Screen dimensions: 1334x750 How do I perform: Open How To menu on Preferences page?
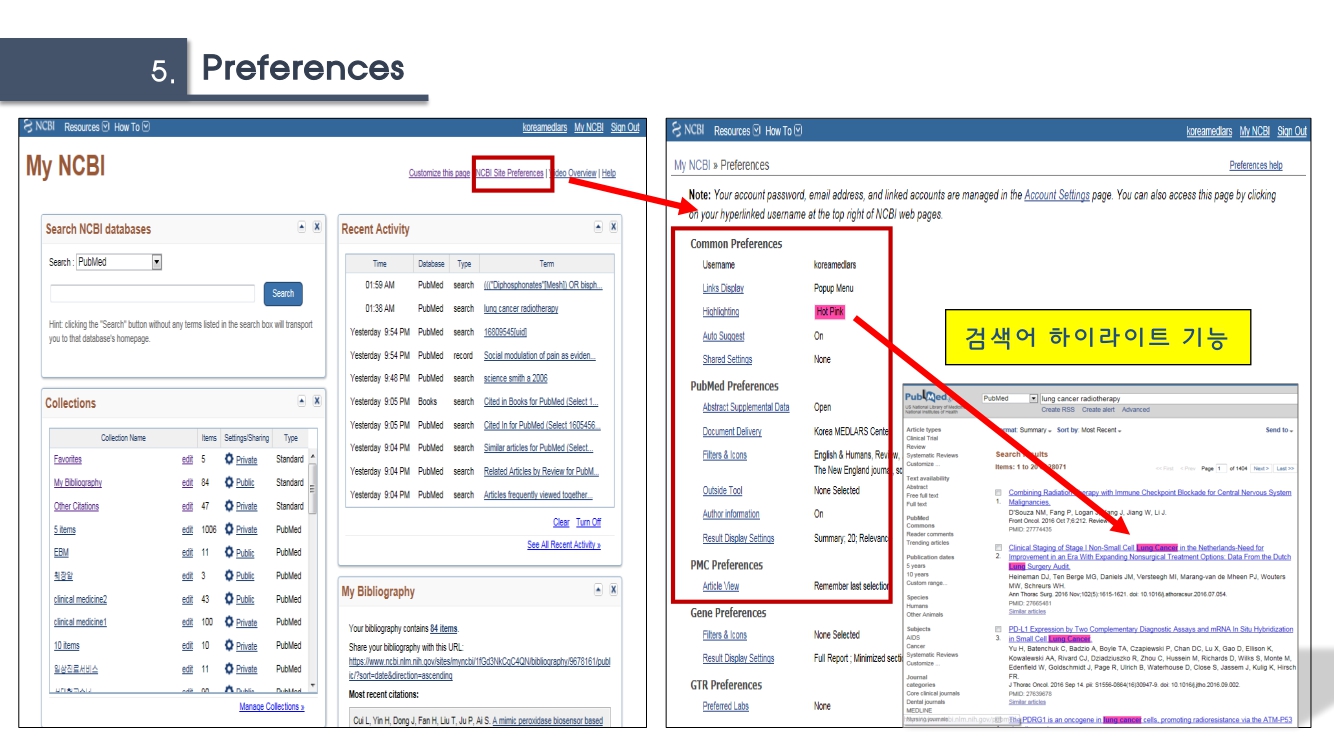point(784,130)
